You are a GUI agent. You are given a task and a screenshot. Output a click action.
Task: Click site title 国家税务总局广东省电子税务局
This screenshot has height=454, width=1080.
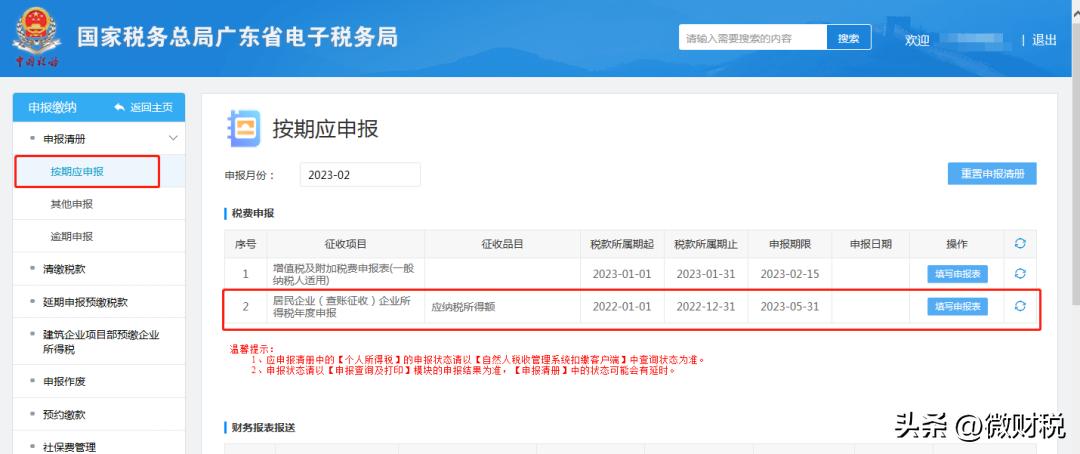237,37
